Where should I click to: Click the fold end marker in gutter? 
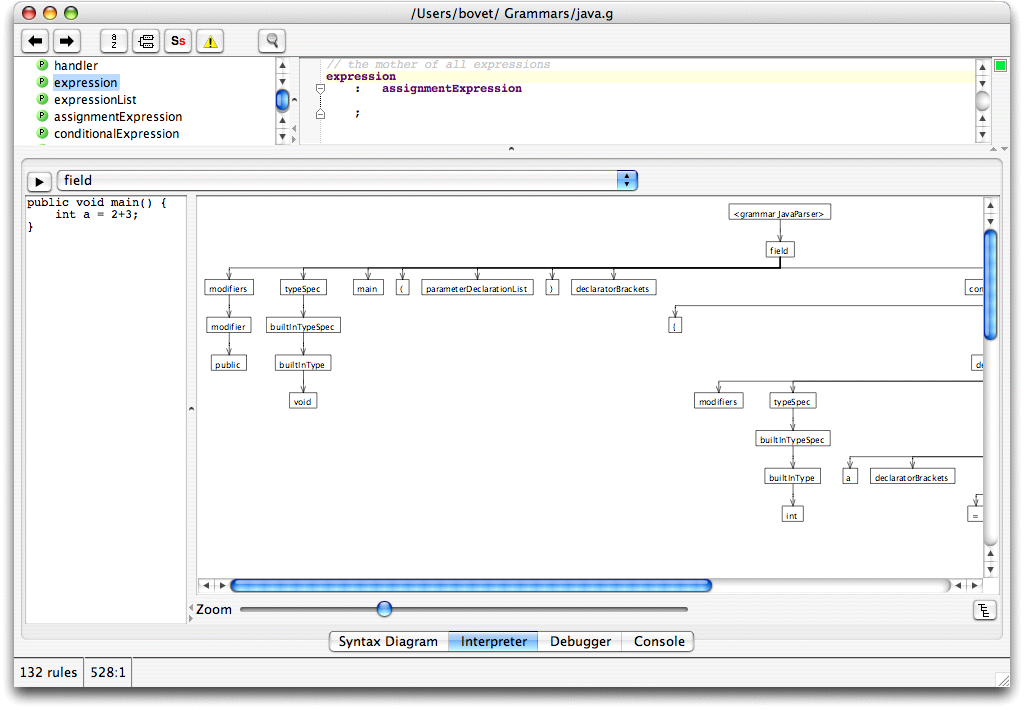320,114
